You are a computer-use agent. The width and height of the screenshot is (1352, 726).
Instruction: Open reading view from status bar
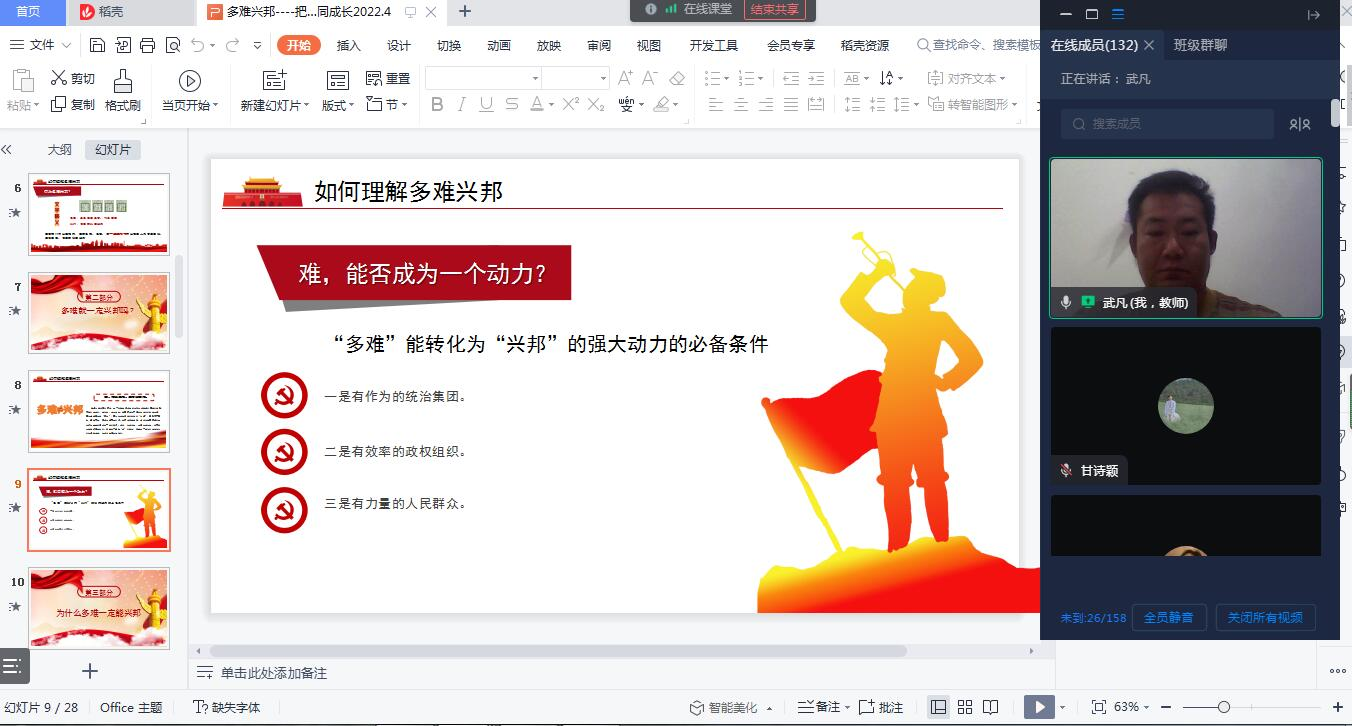tap(990, 707)
